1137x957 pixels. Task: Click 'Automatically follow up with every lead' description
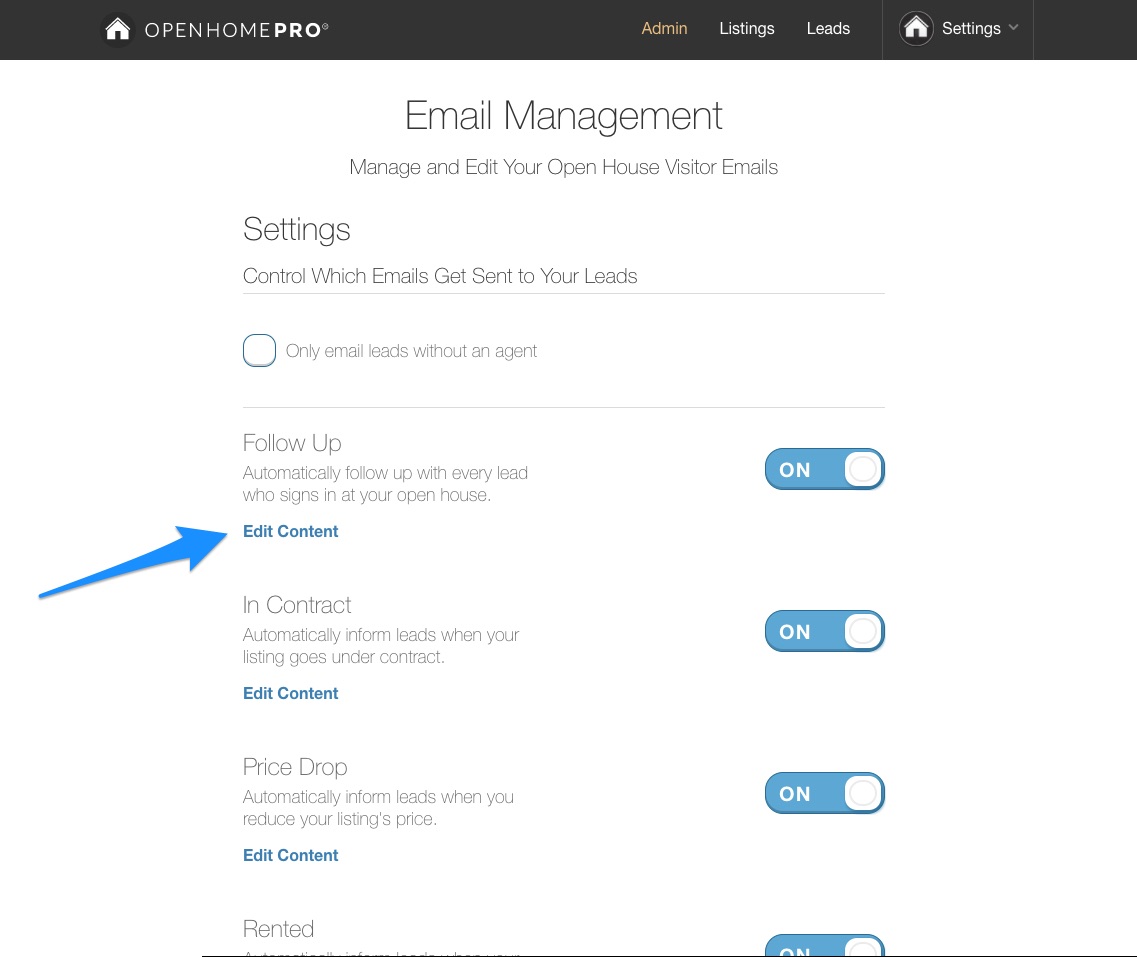click(385, 484)
